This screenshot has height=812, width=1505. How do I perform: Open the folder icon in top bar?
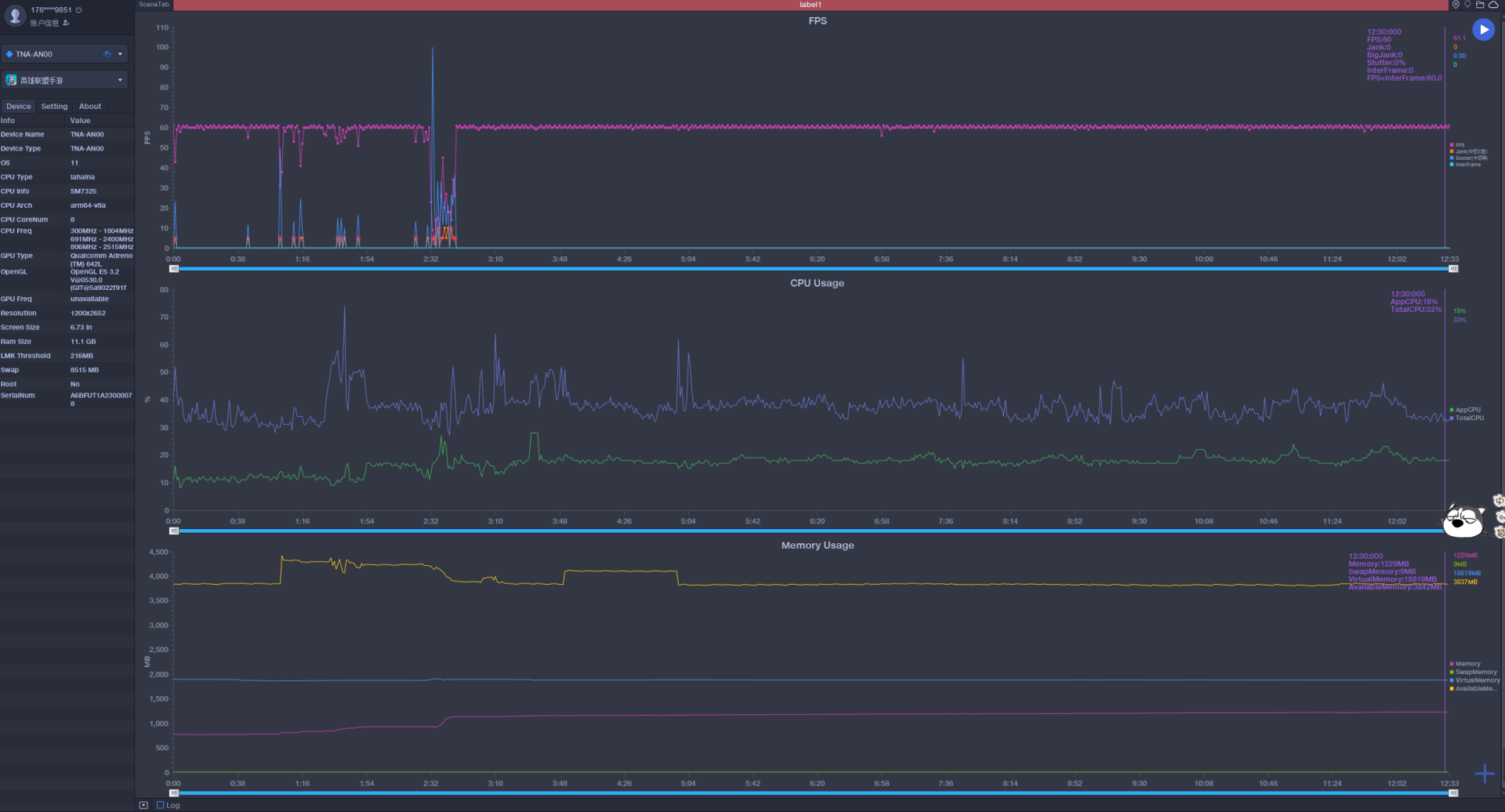[x=1480, y=5]
